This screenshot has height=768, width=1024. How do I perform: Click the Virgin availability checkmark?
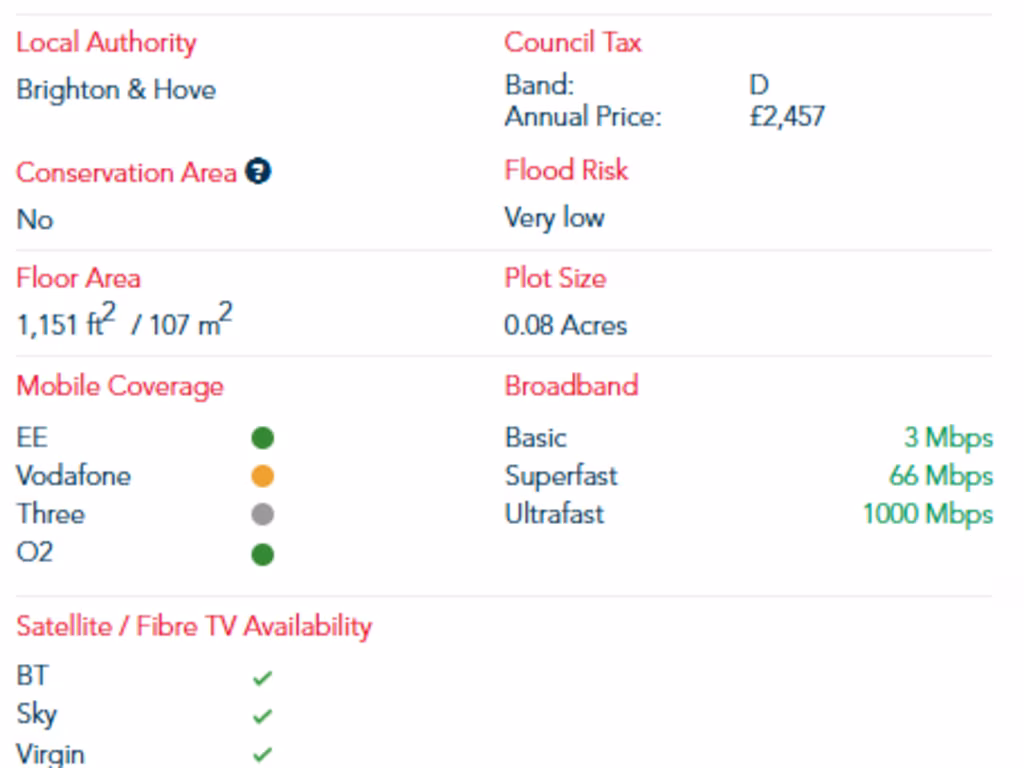click(262, 755)
